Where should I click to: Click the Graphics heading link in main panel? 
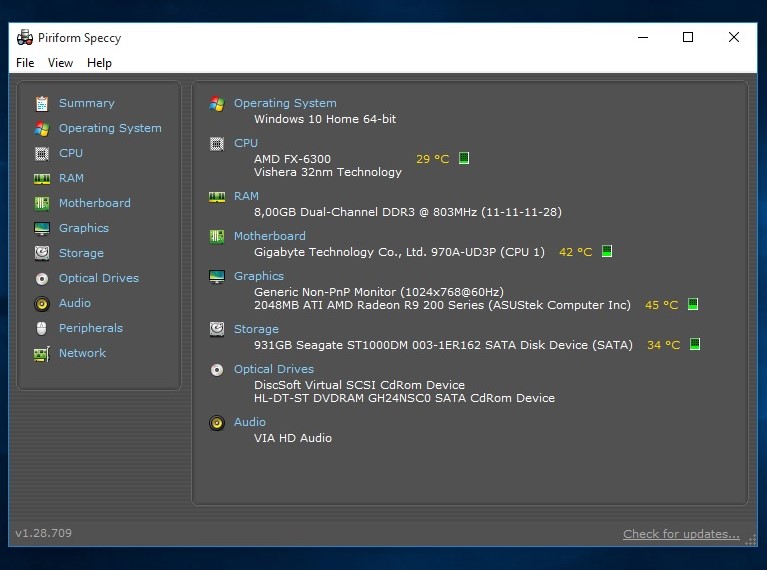coord(259,276)
